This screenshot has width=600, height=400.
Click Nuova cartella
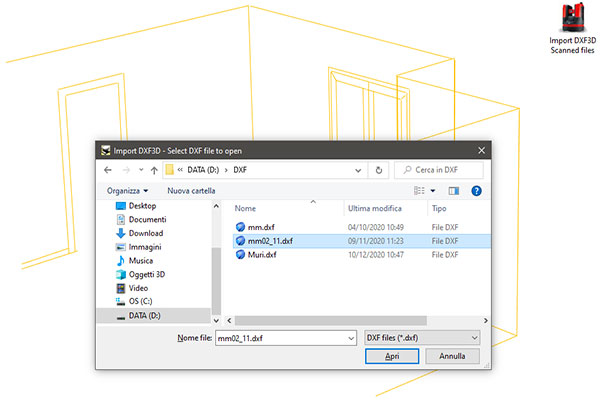coord(191,191)
